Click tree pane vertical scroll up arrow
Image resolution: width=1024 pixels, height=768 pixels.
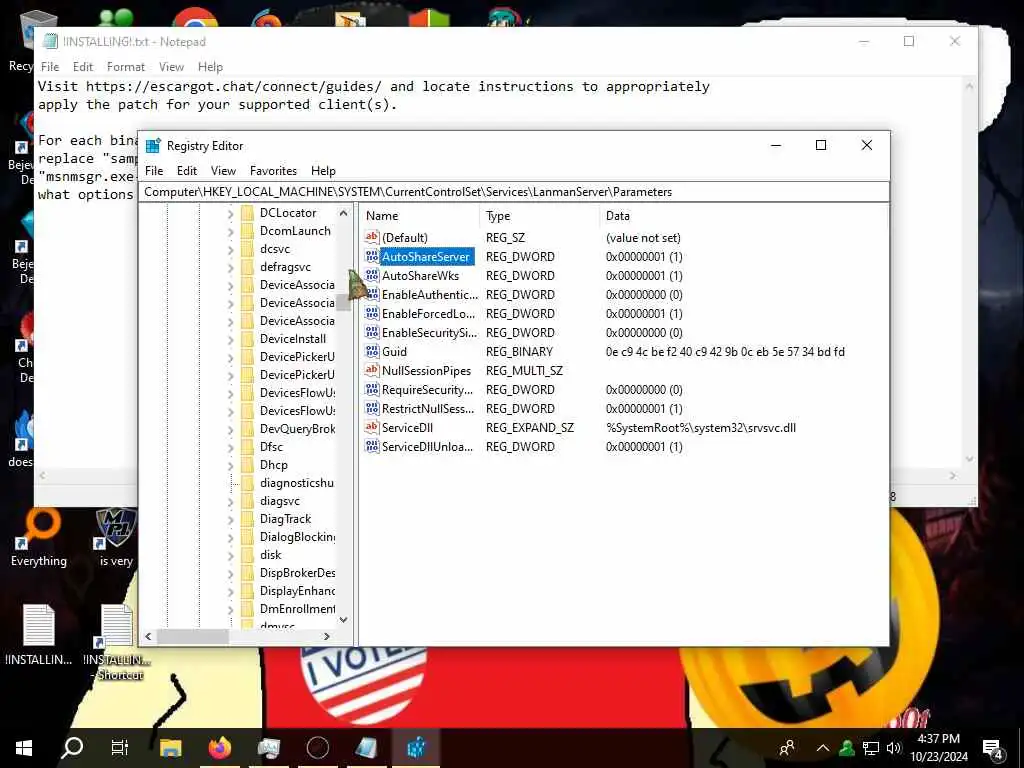coord(344,213)
